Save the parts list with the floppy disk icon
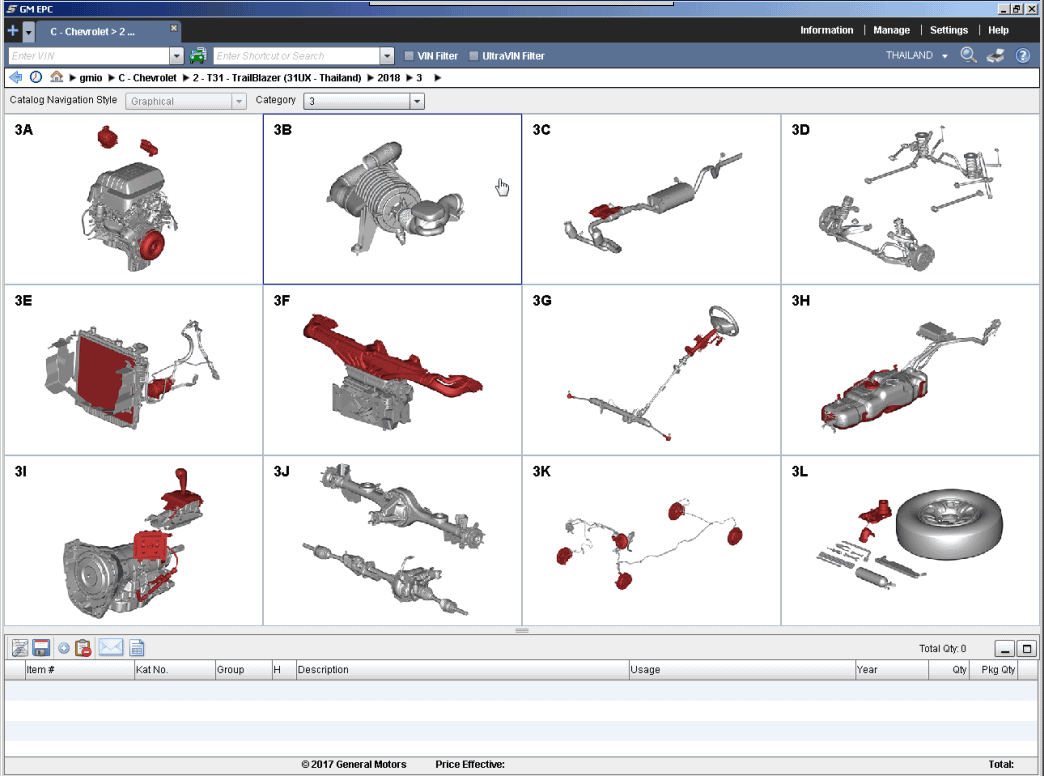The width and height of the screenshot is (1044, 776). click(x=41, y=648)
